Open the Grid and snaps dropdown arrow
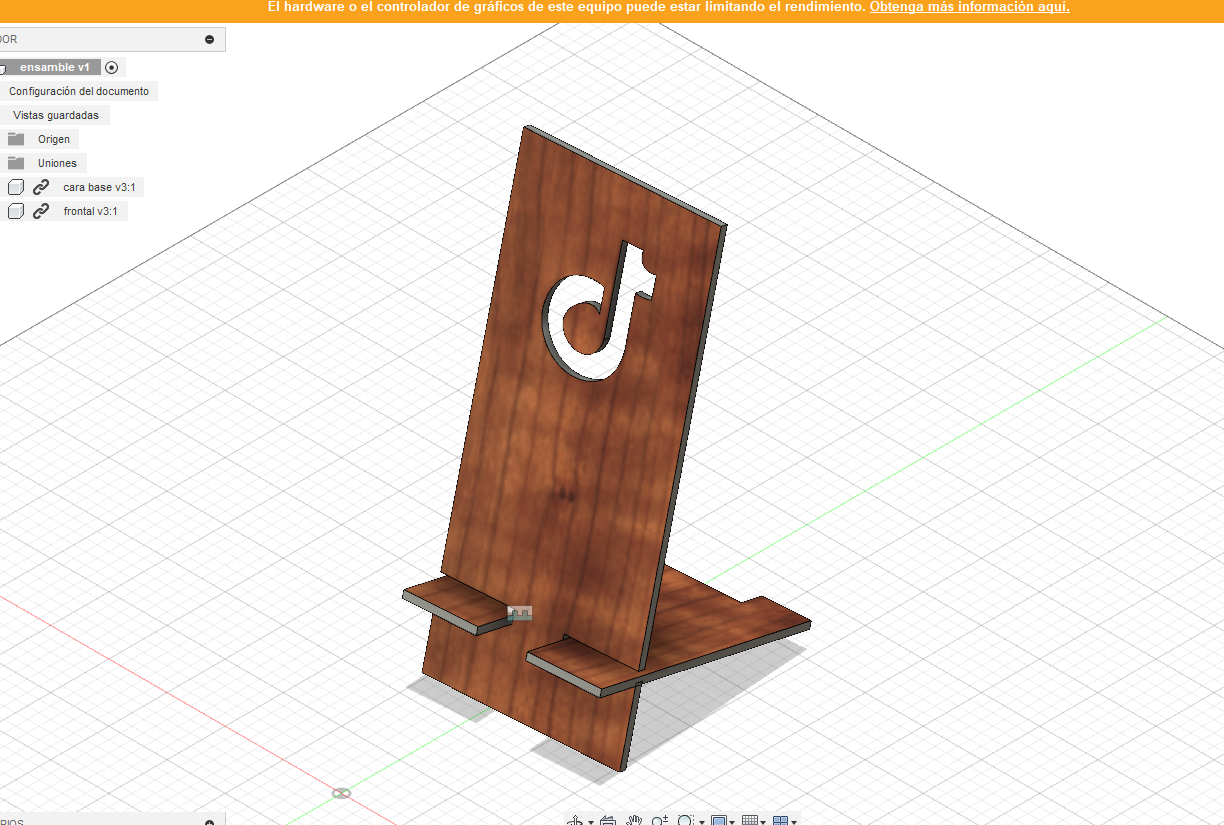This screenshot has width=1224, height=825. point(763,821)
